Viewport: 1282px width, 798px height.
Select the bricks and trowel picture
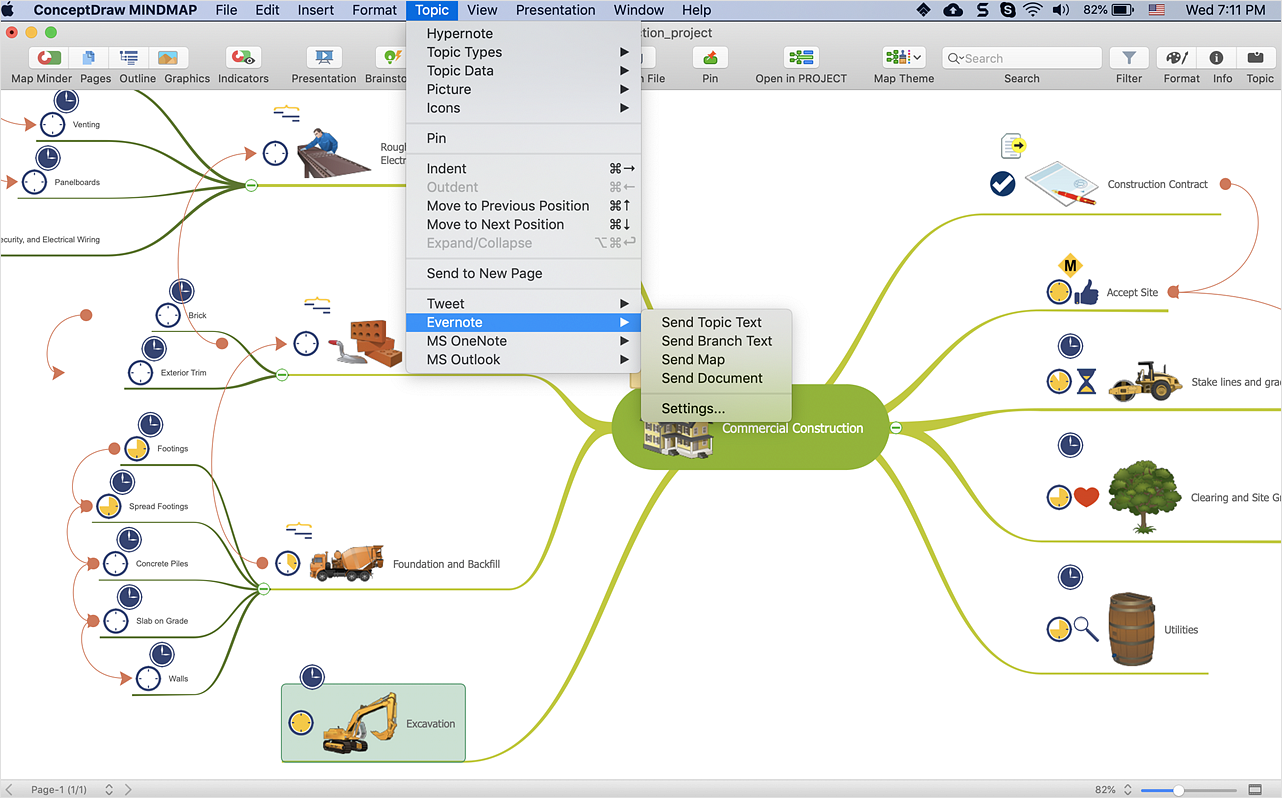coord(364,344)
